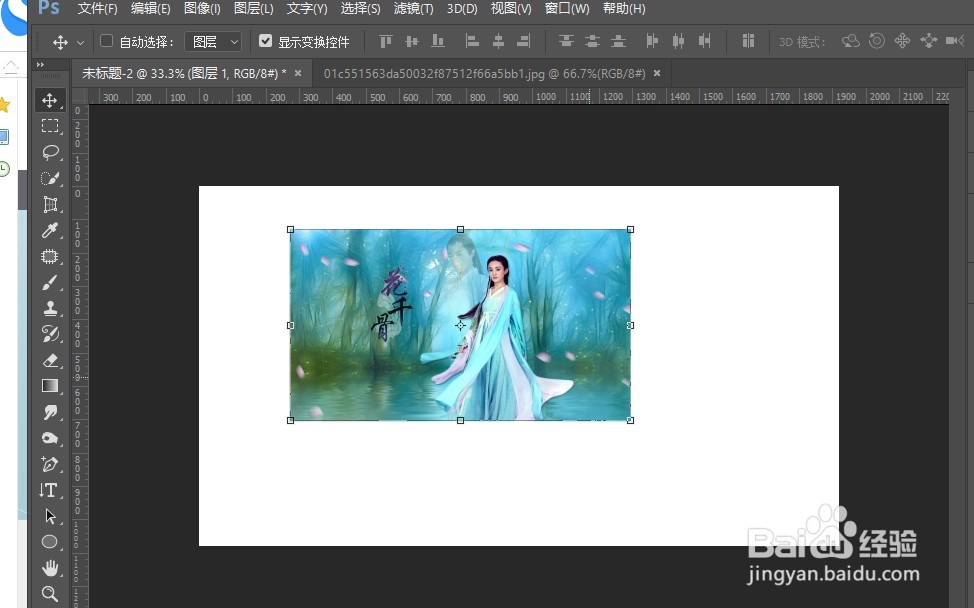This screenshot has height=608, width=974.
Task: Click Distribute horizontal centers icon
Action: coord(678,42)
